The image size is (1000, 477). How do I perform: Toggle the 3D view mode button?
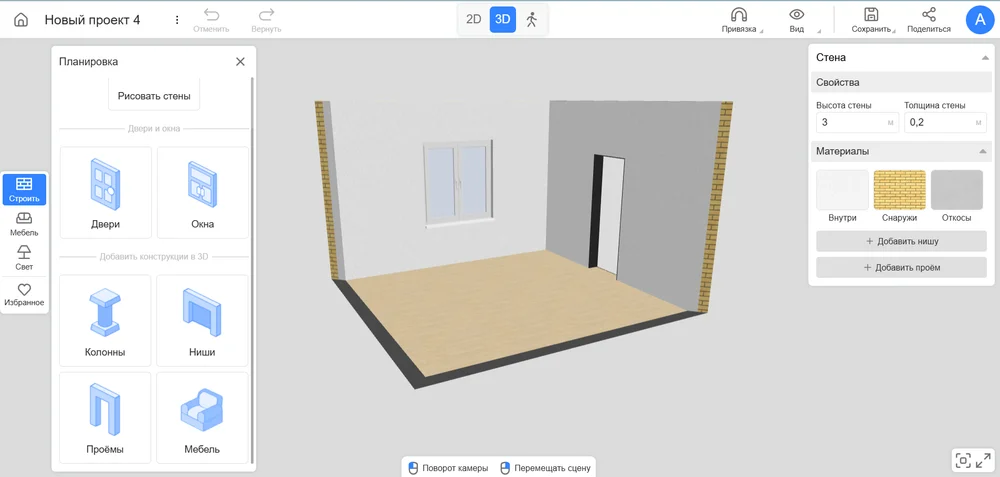pyautogui.click(x=502, y=19)
